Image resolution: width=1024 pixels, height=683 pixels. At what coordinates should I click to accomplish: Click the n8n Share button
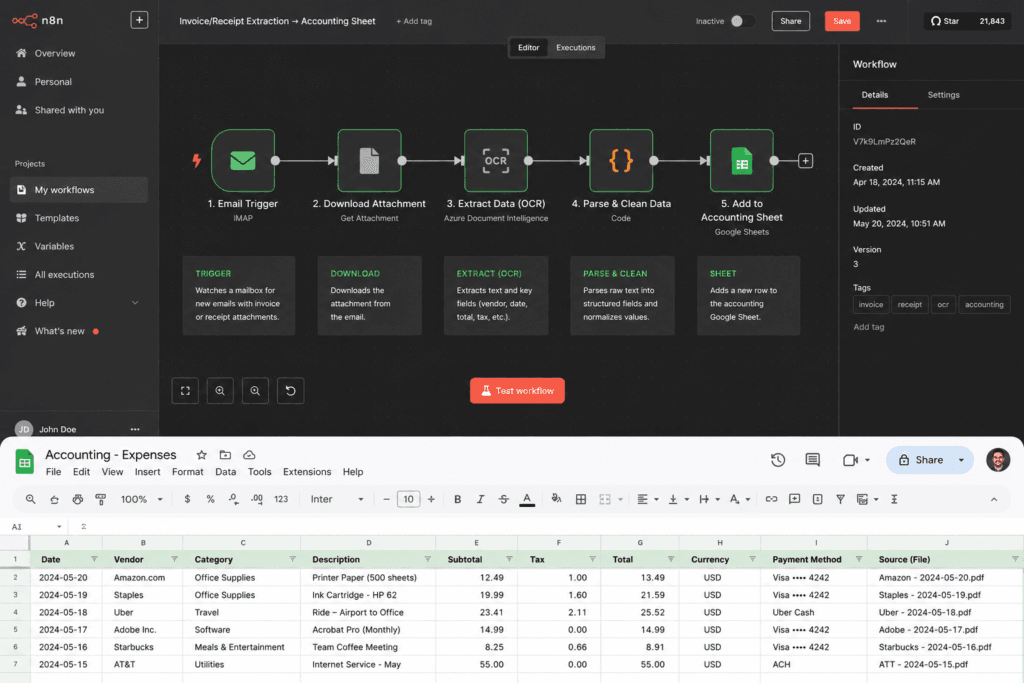coord(790,21)
